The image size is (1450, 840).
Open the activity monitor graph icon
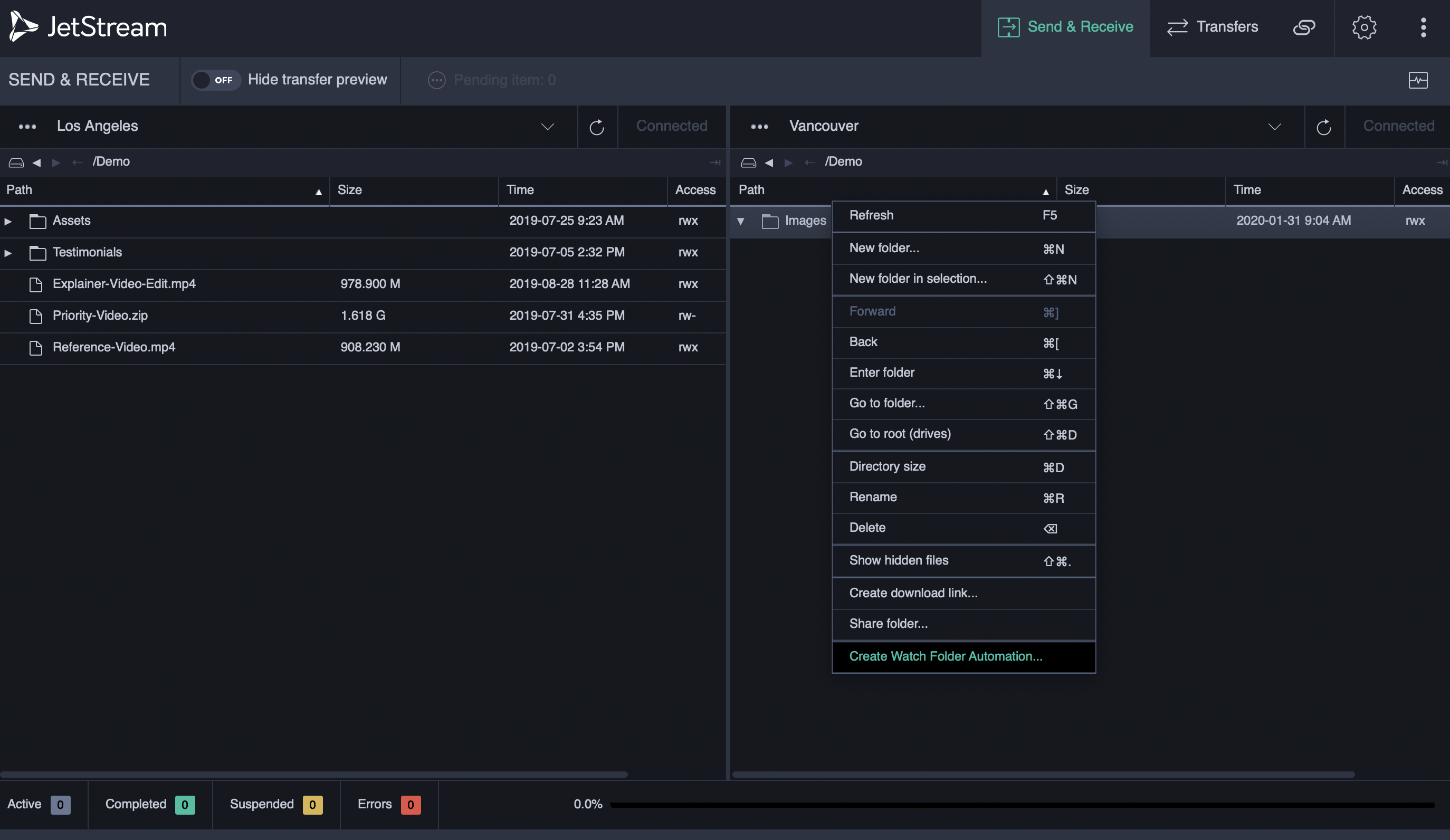click(x=1418, y=80)
